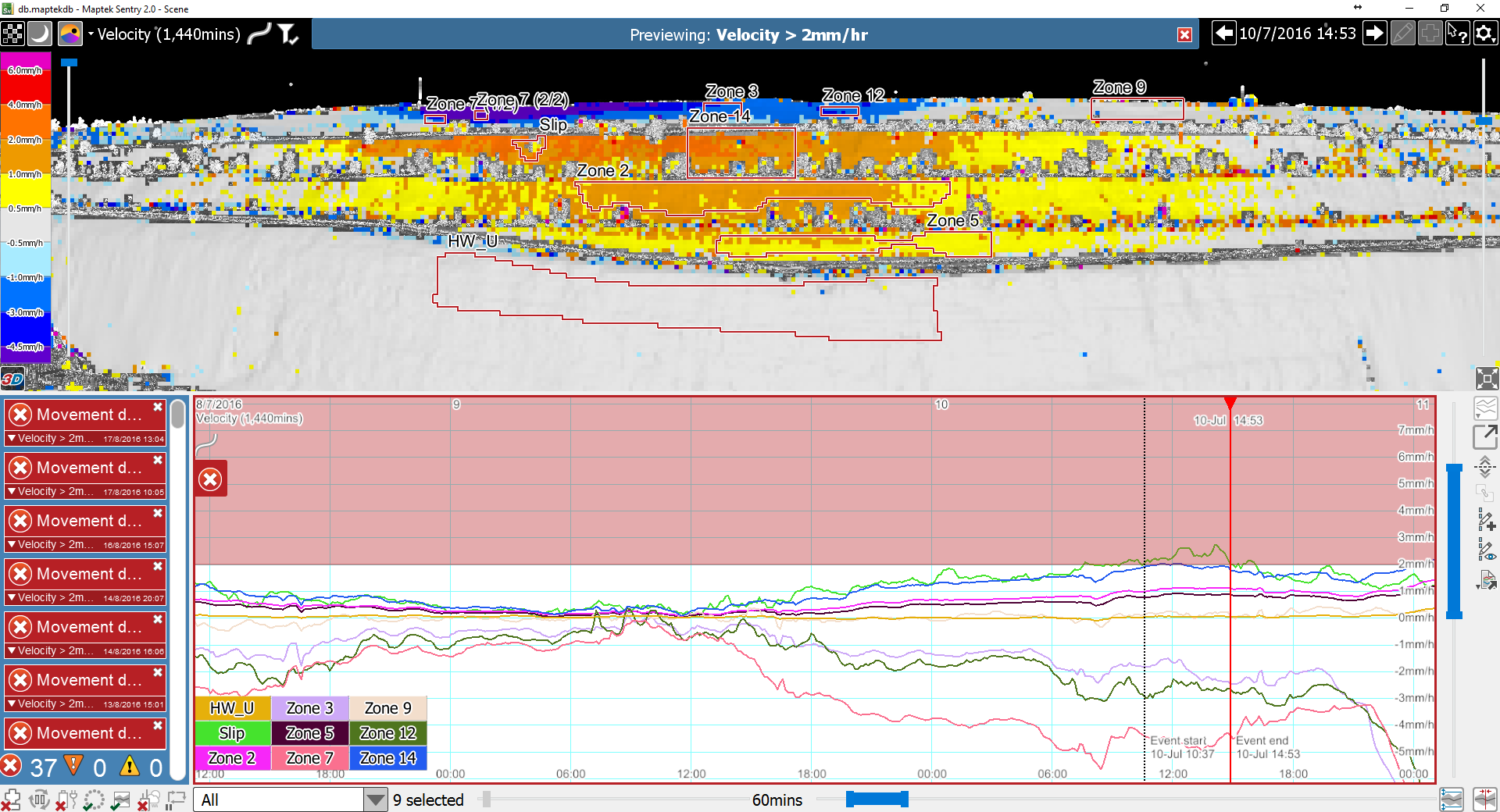1500x812 pixels.
Task: Click the blue time range slider
Action: click(x=877, y=799)
